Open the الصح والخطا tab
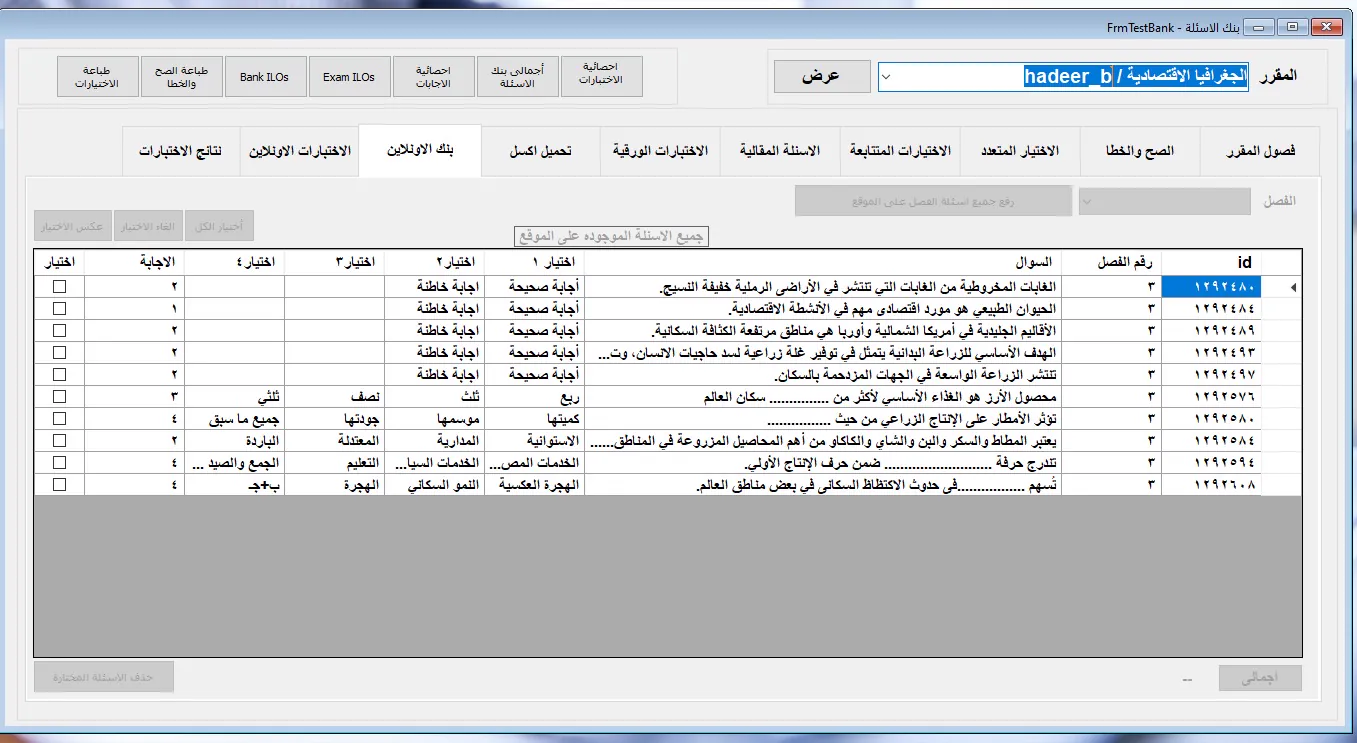Viewport: 1357px width, 743px height. [x=1140, y=151]
